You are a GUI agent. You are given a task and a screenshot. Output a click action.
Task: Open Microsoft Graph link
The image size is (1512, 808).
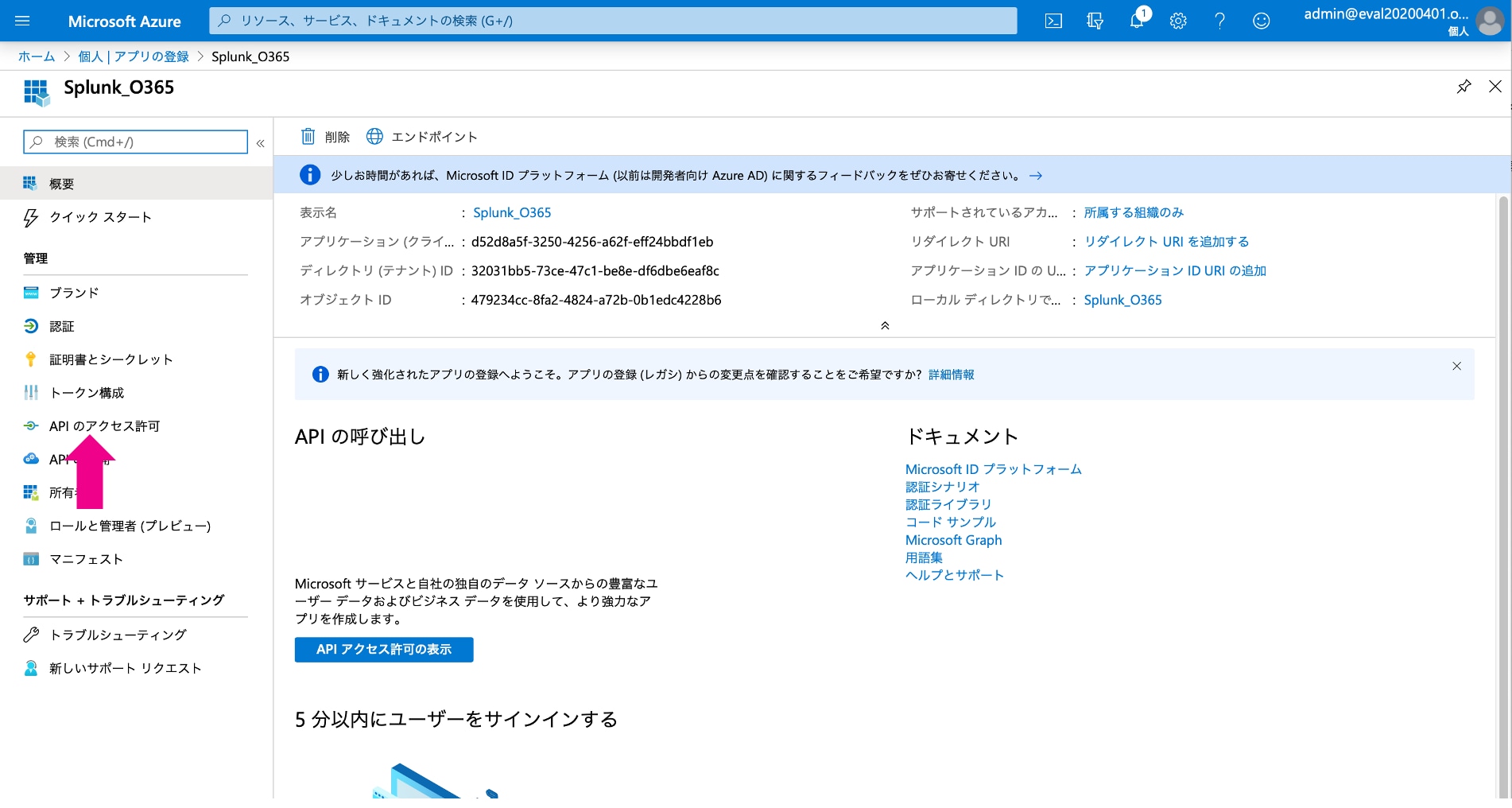point(953,540)
